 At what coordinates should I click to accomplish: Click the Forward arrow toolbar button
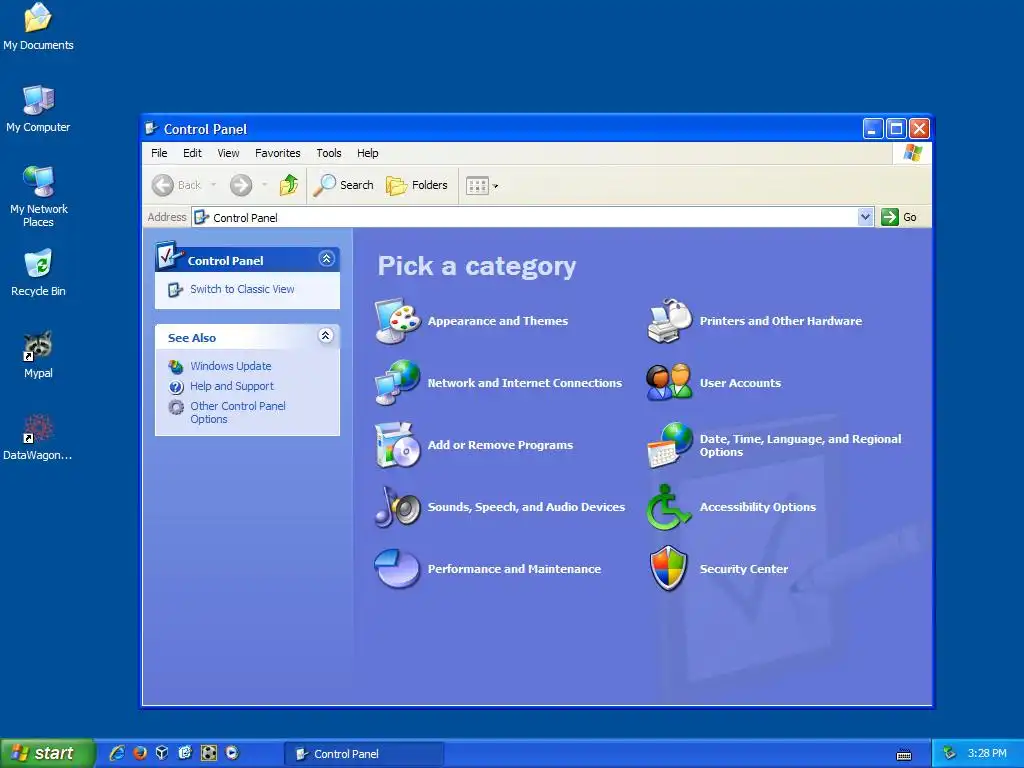[x=241, y=185]
